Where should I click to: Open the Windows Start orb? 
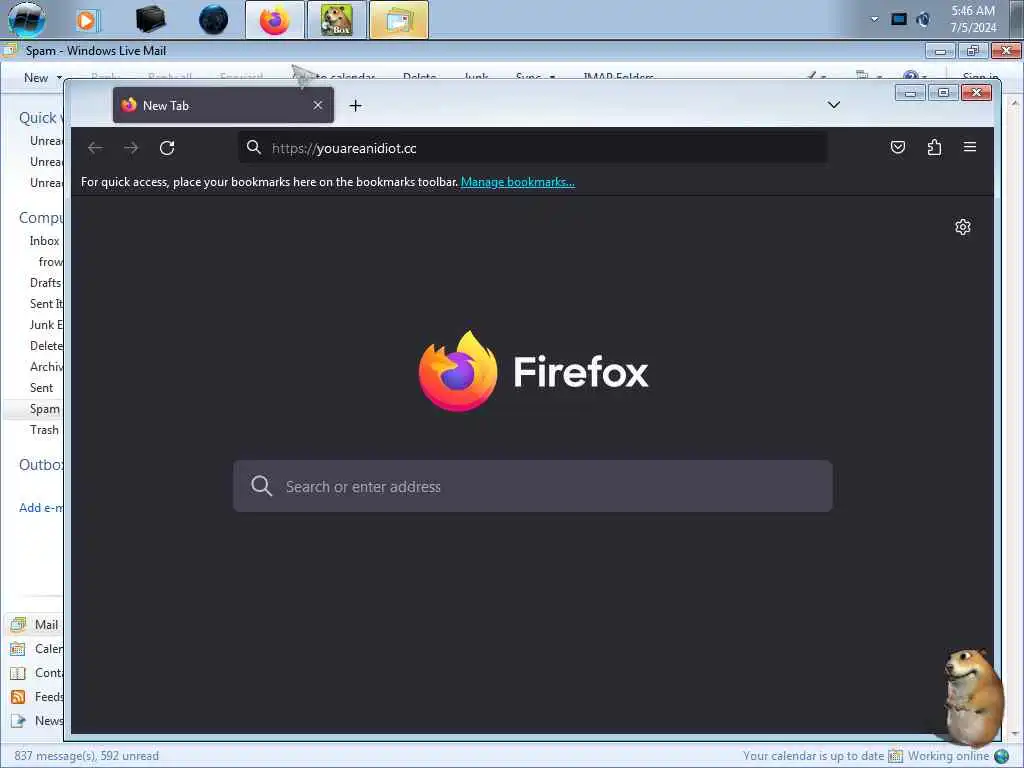[x=27, y=20]
